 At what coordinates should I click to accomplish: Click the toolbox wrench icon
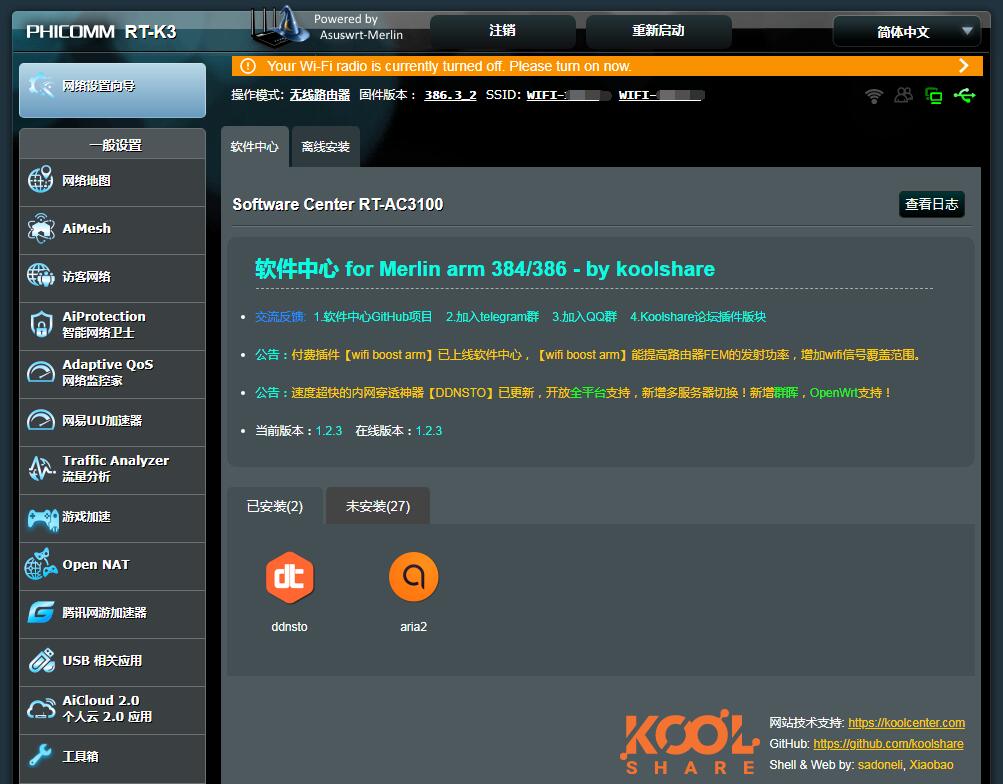(40, 755)
